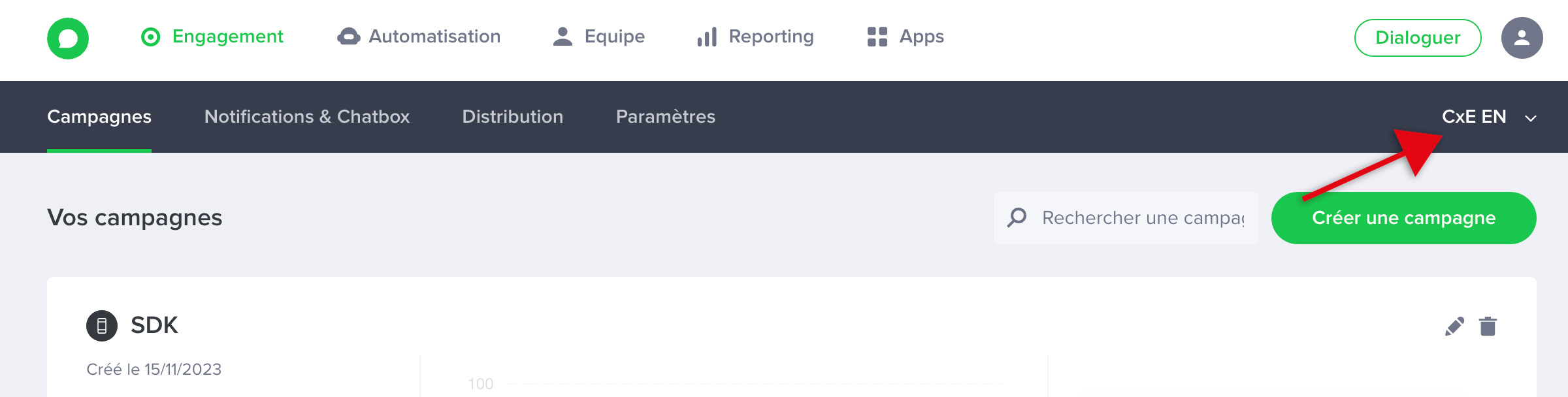
Task: Switch to Notifications & Chatbox tab
Action: [307, 117]
